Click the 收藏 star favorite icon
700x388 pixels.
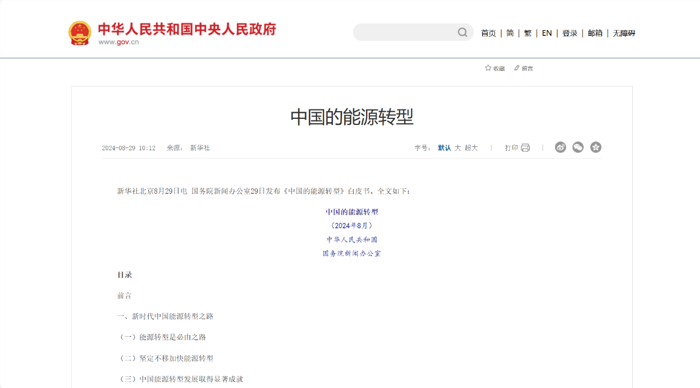point(488,68)
